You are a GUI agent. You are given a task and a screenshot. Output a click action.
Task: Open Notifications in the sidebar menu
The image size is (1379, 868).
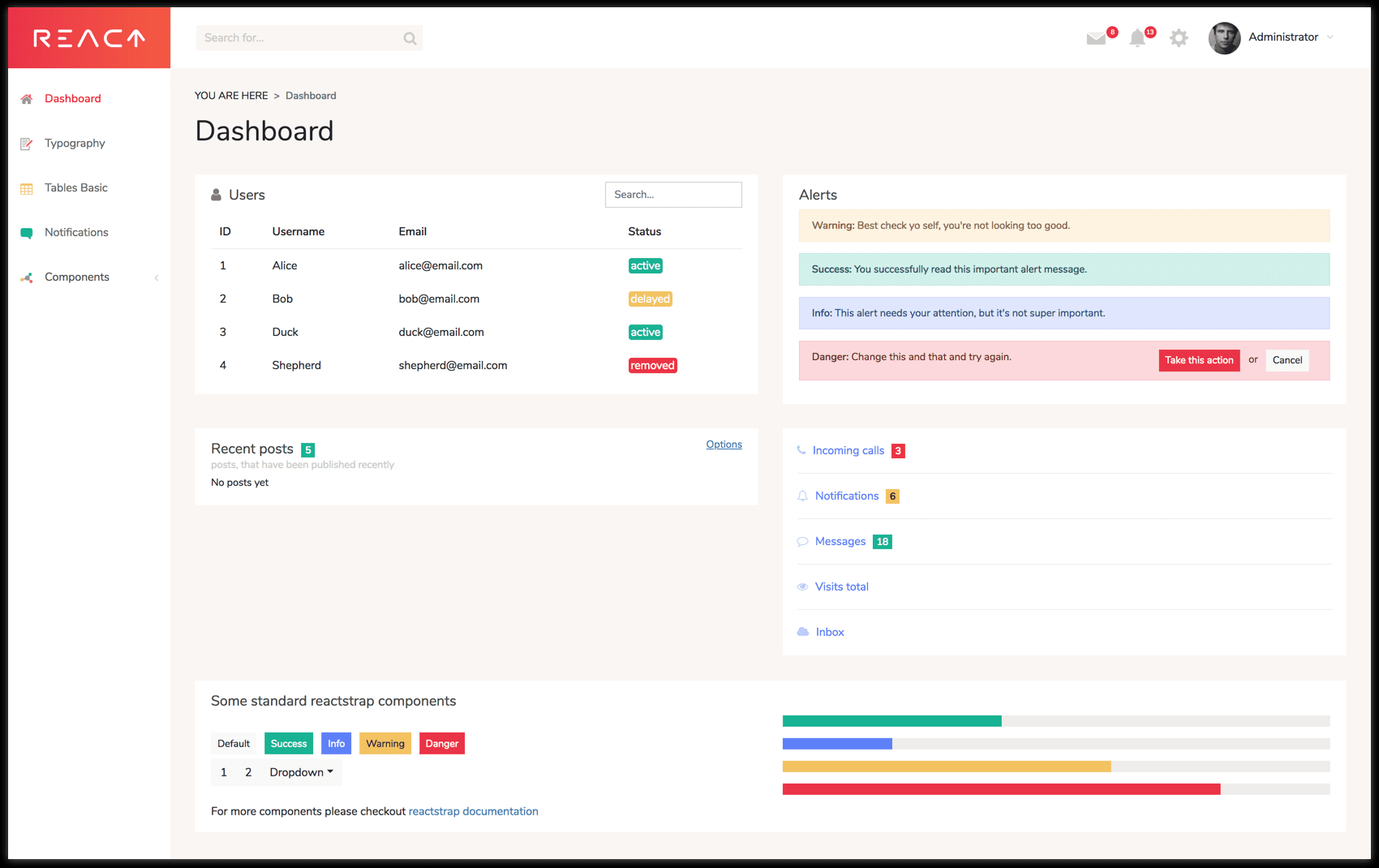click(76, 233)
